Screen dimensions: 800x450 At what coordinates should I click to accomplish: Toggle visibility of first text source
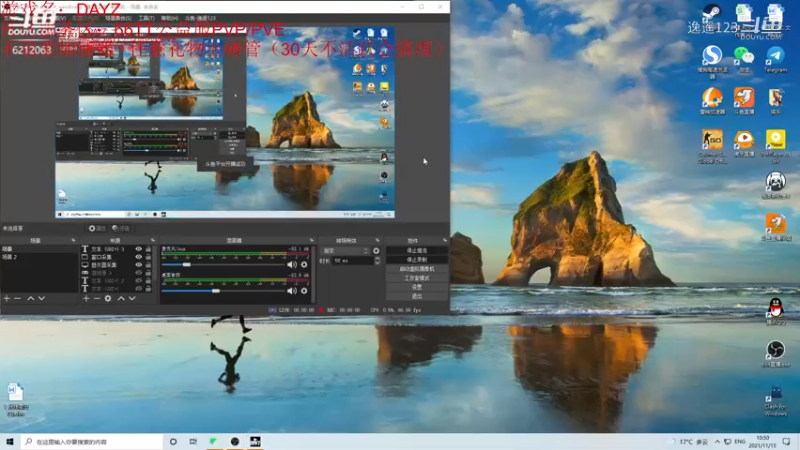[138, 249]
